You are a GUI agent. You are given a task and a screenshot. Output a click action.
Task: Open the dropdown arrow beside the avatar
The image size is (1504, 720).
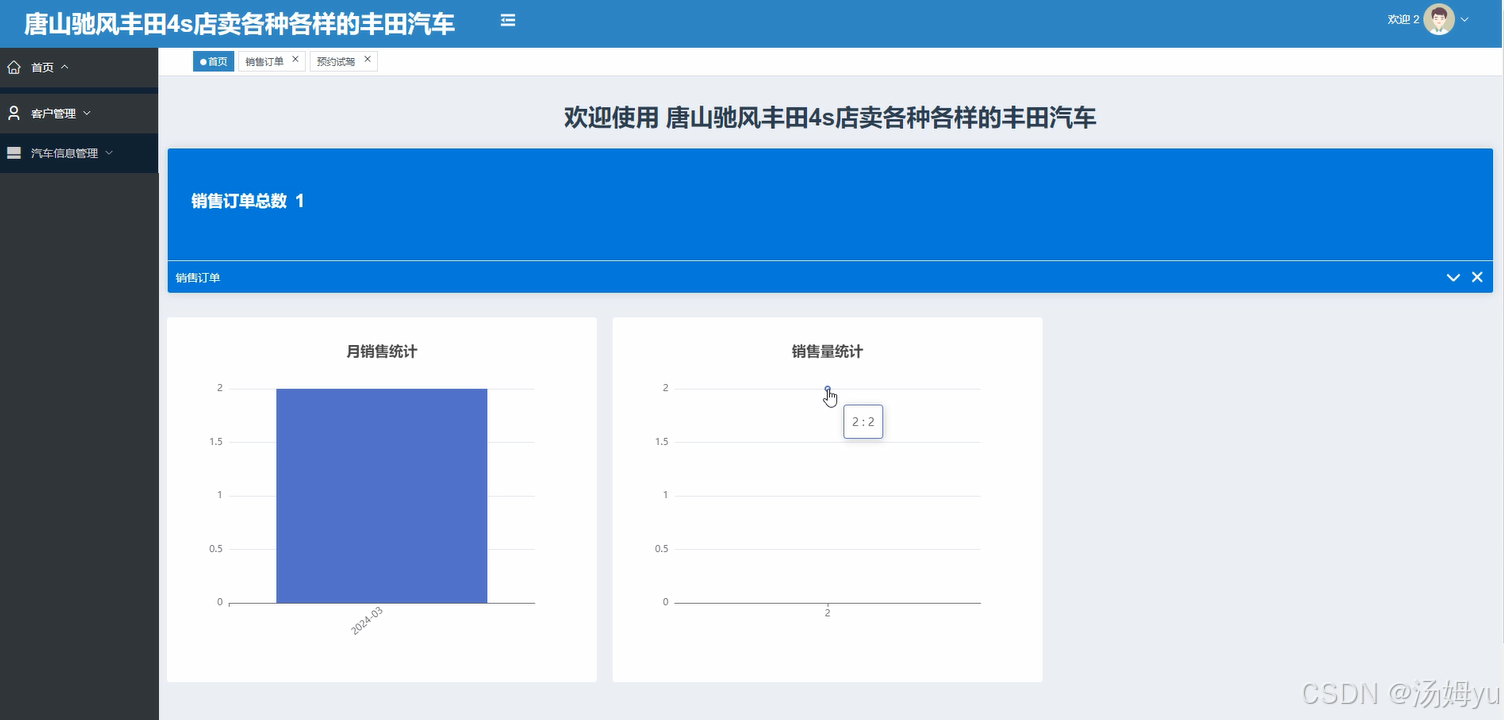tap(1465, 19)
